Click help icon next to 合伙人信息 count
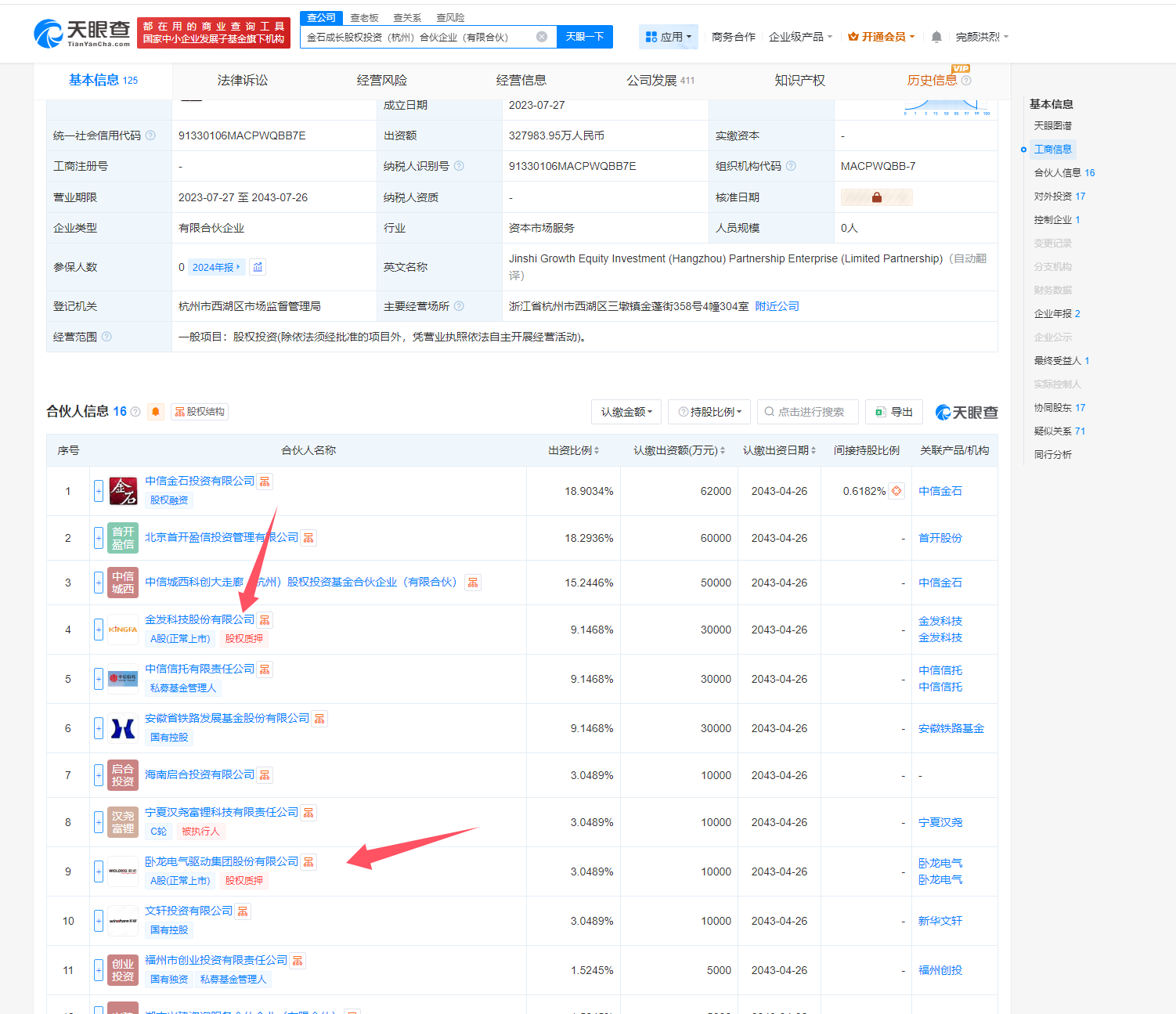Image resolution: width=1176 pixels, height=1014 pixels. (135, 412)
